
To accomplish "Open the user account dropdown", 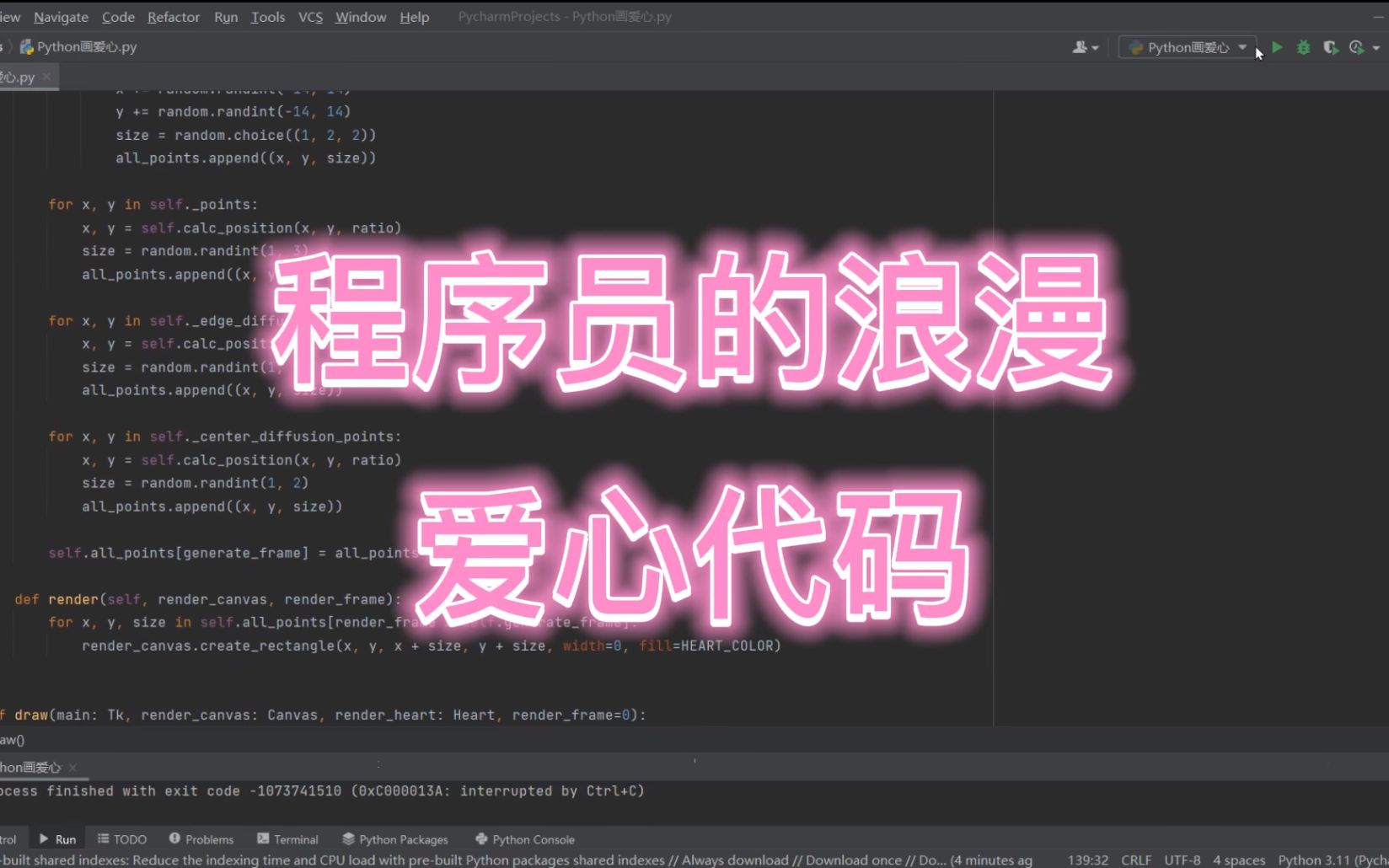I will pyautogui.click(x=1086, y=48).
